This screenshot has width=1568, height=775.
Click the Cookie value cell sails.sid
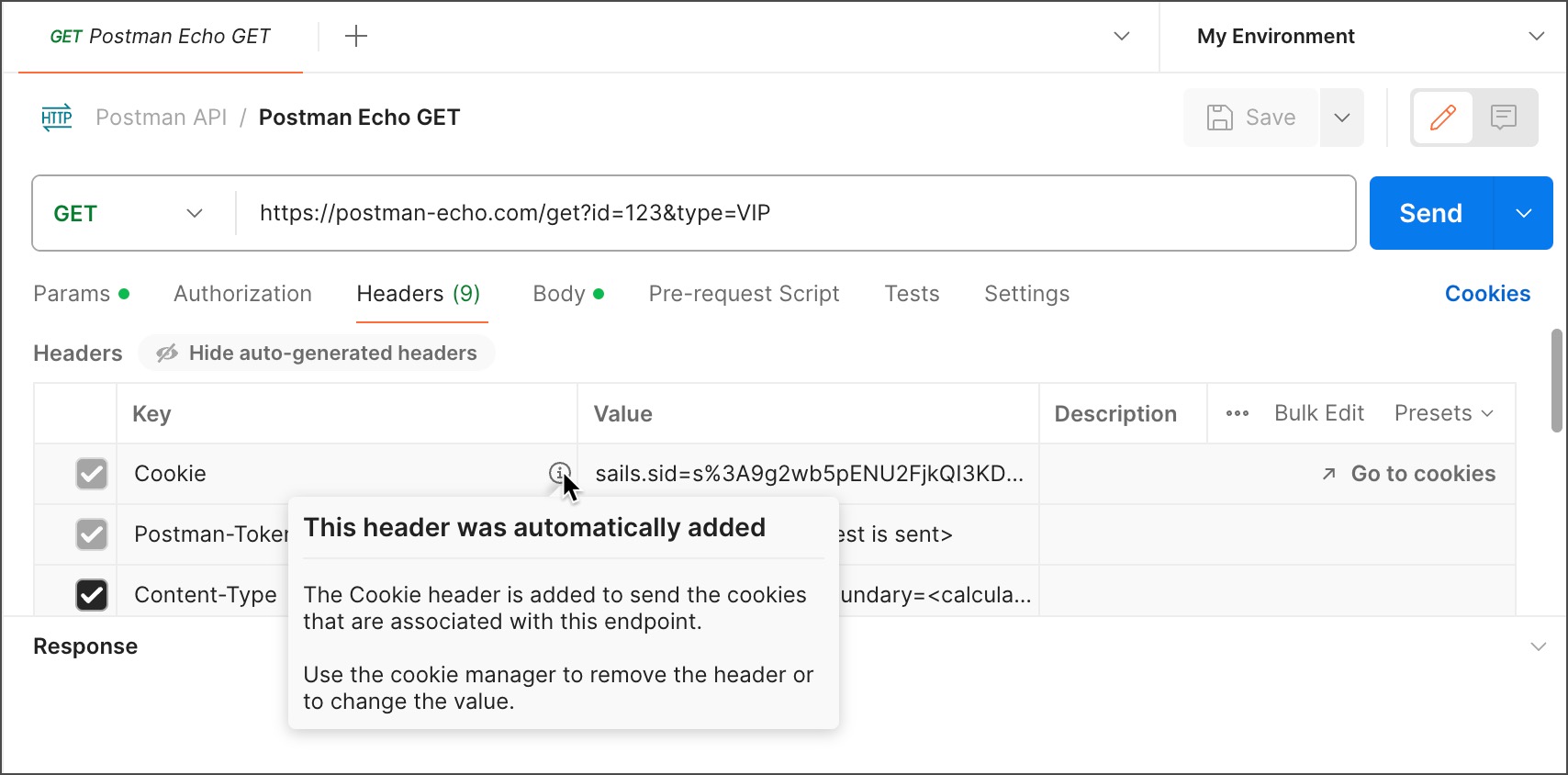point(809,474)
